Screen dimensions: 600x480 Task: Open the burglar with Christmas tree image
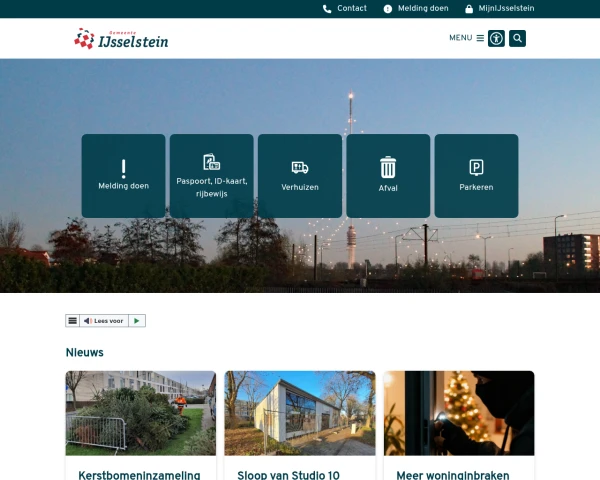pyautogui.click(x=459, y=413)
